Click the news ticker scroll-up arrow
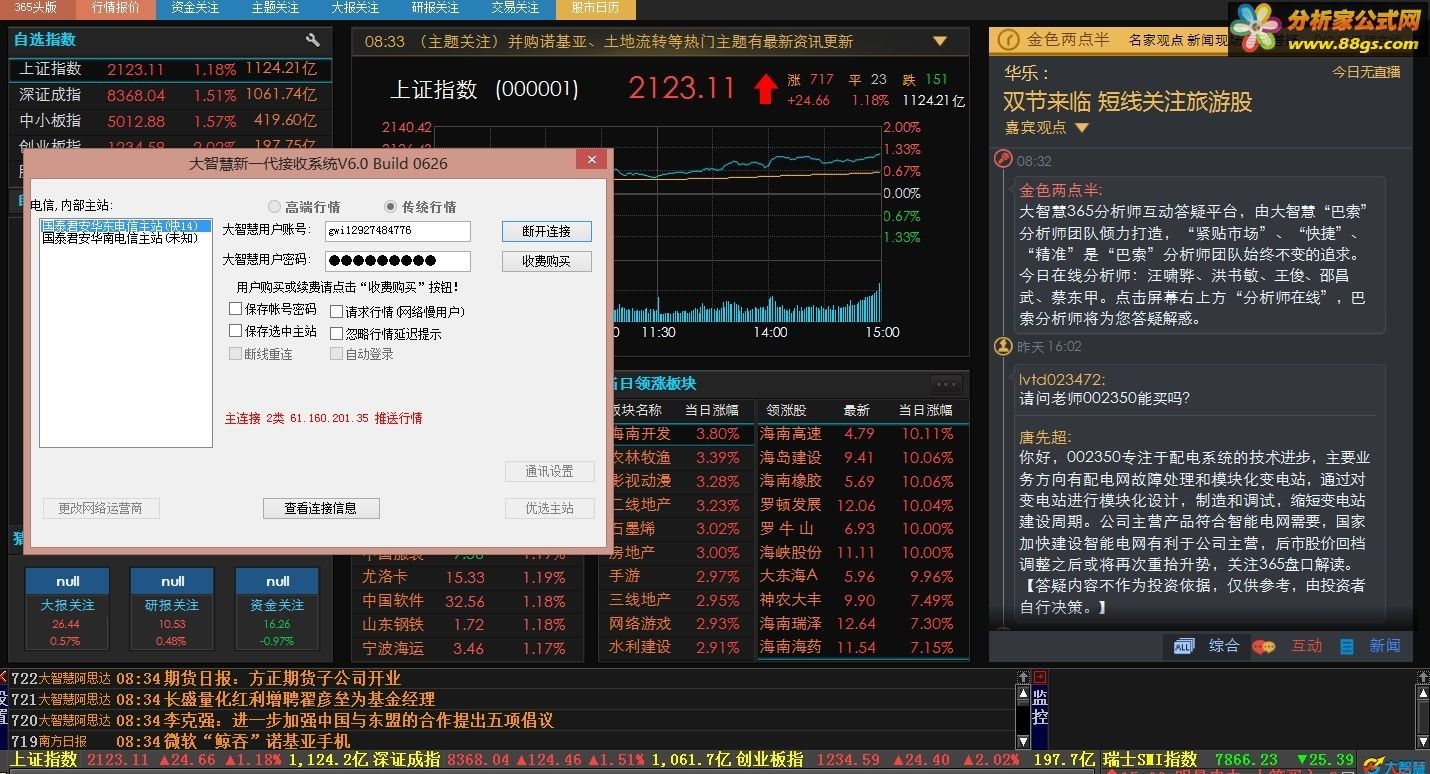Screen dimensions: 1430x774 [x=1022, y=691]
